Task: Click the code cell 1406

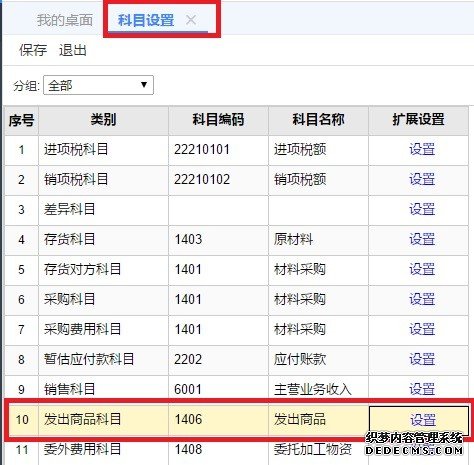Action: click(218, 420)
